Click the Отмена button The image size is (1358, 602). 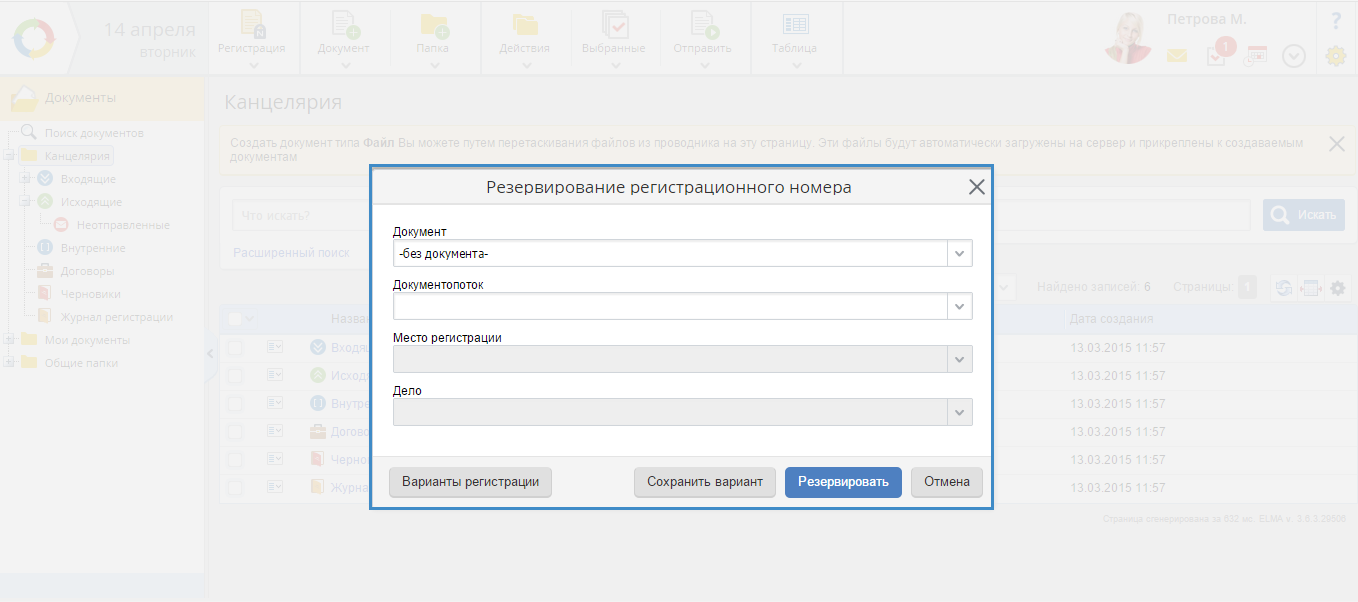[x=946, y=482]
